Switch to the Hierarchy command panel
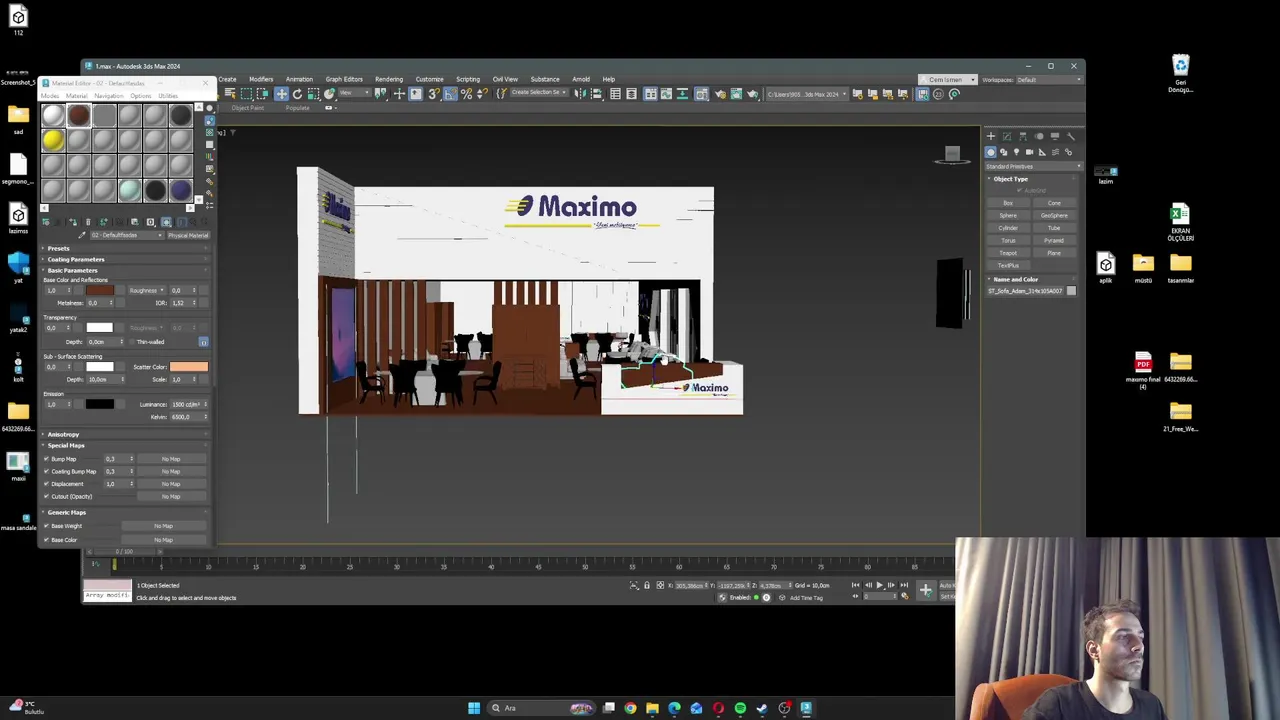Viewport: 1280px width, 720px height. [x=1023, y=136]
